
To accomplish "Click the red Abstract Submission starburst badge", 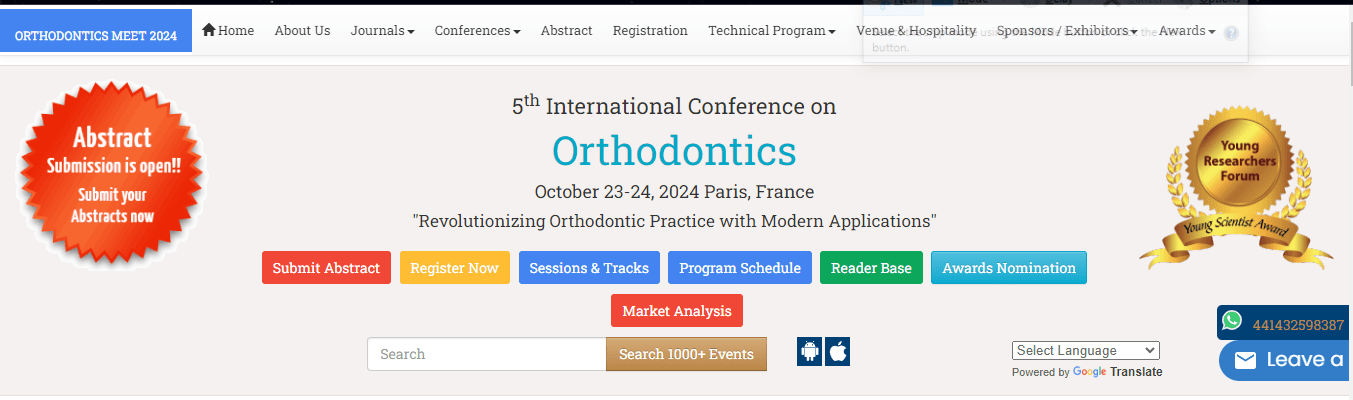I will click(112, 174).
